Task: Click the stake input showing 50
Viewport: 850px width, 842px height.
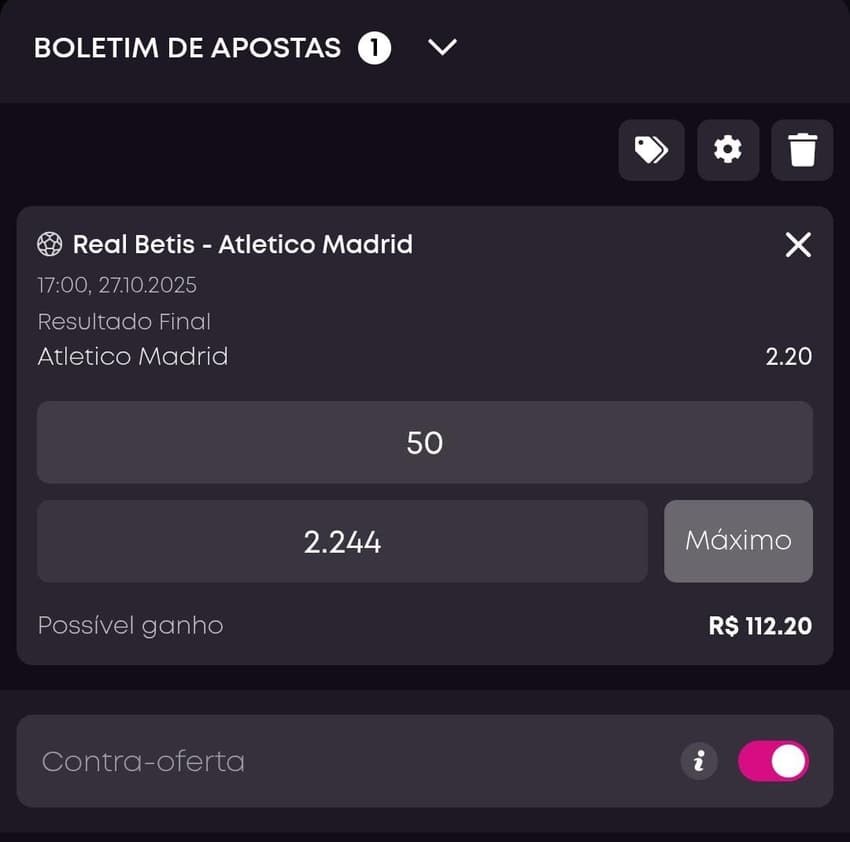Action: pyautogui.click(x=424, y=442)
